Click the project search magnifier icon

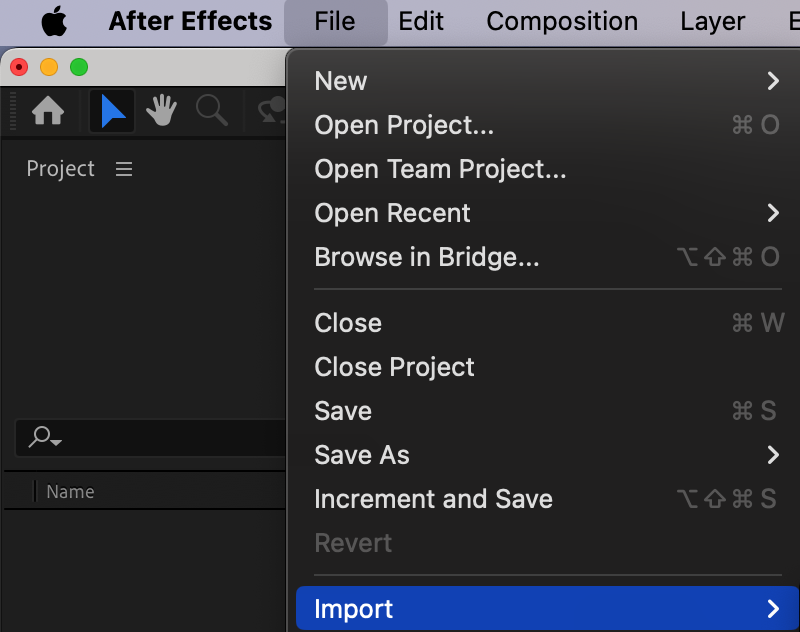point(44,437)
